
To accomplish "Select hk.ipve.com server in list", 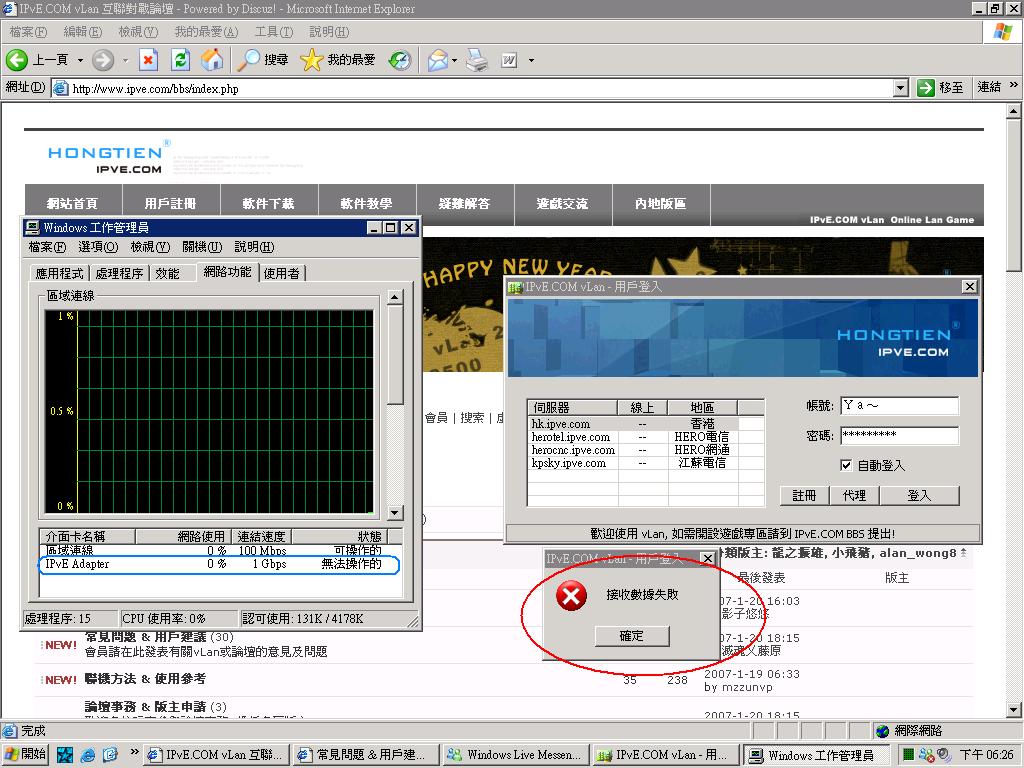I will [561, 424].
